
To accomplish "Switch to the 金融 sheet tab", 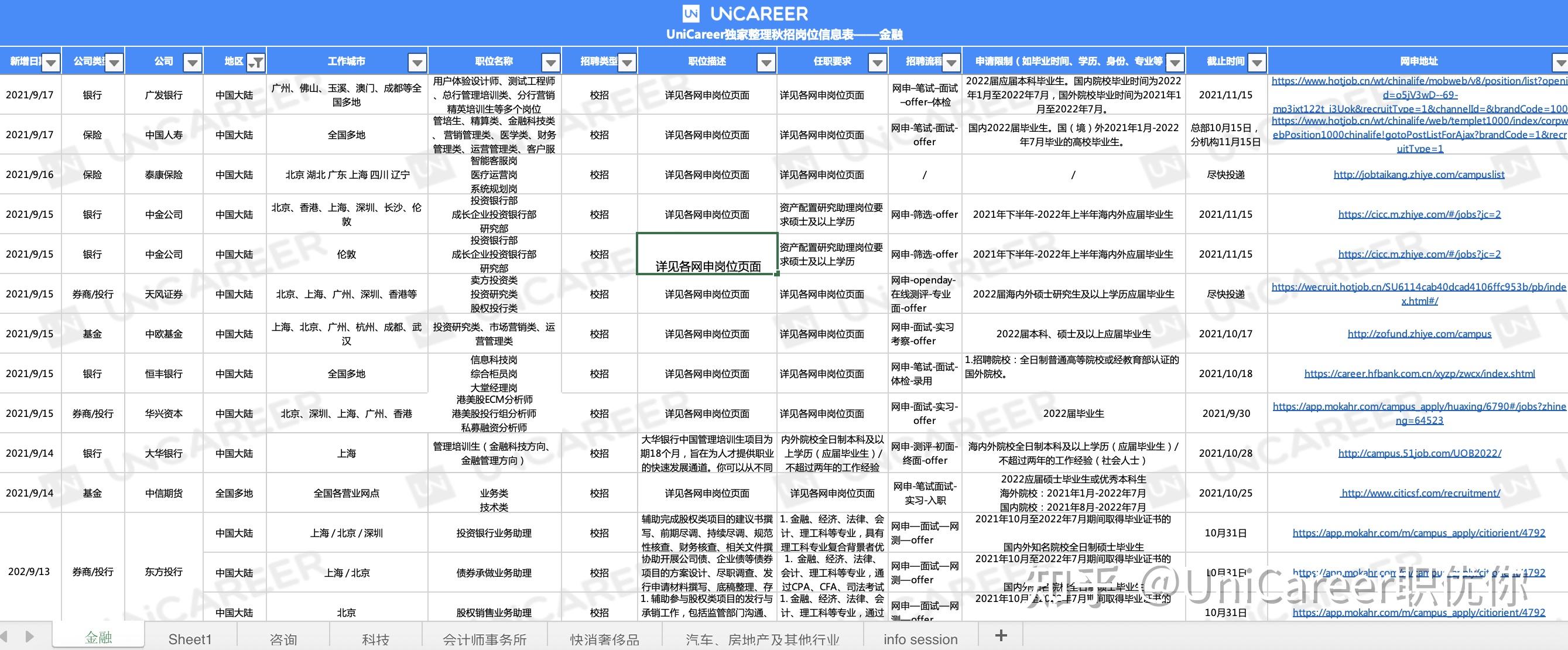I will point(98,637).
